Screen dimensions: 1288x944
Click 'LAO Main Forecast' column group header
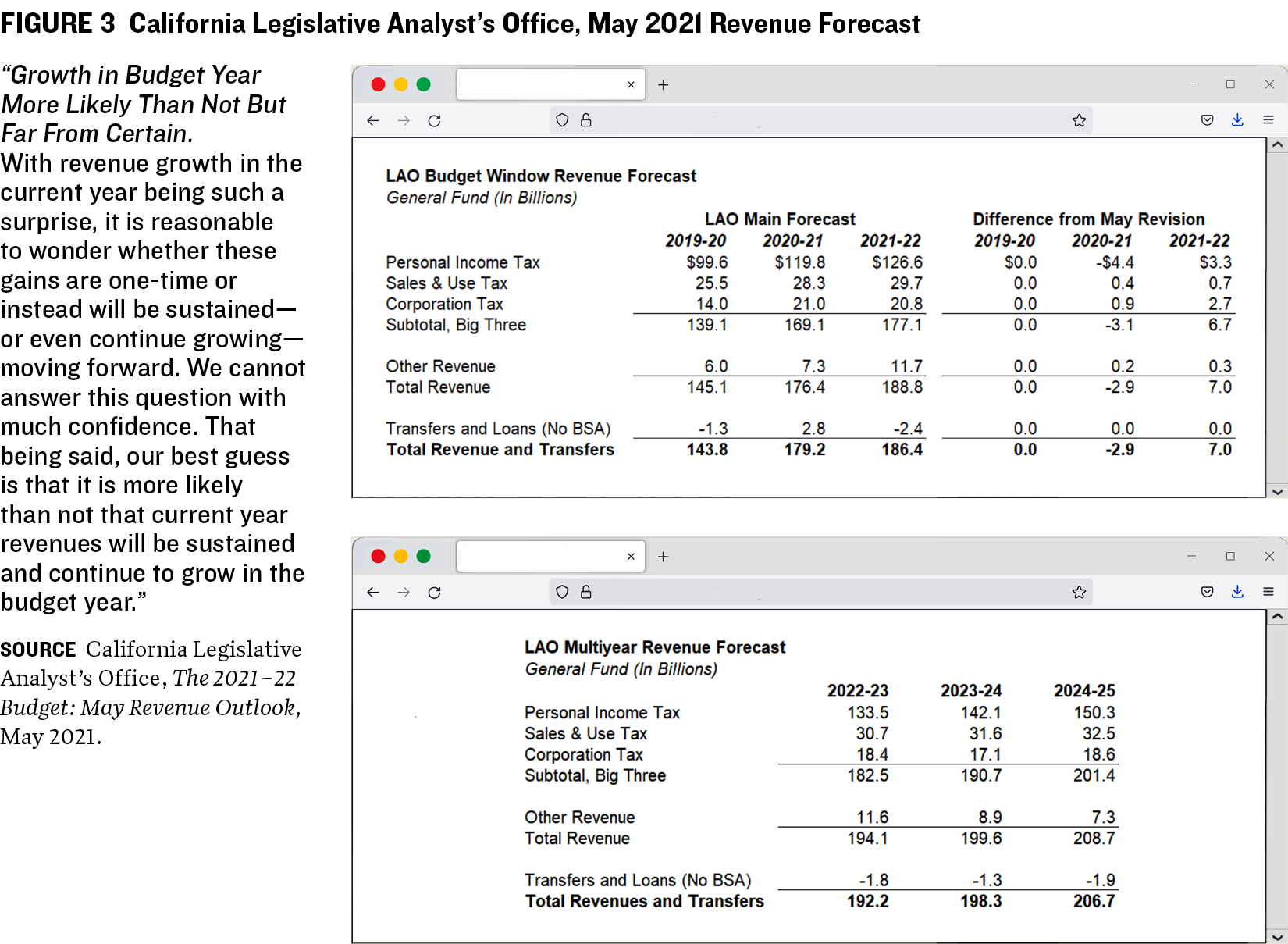click(780, 219)
